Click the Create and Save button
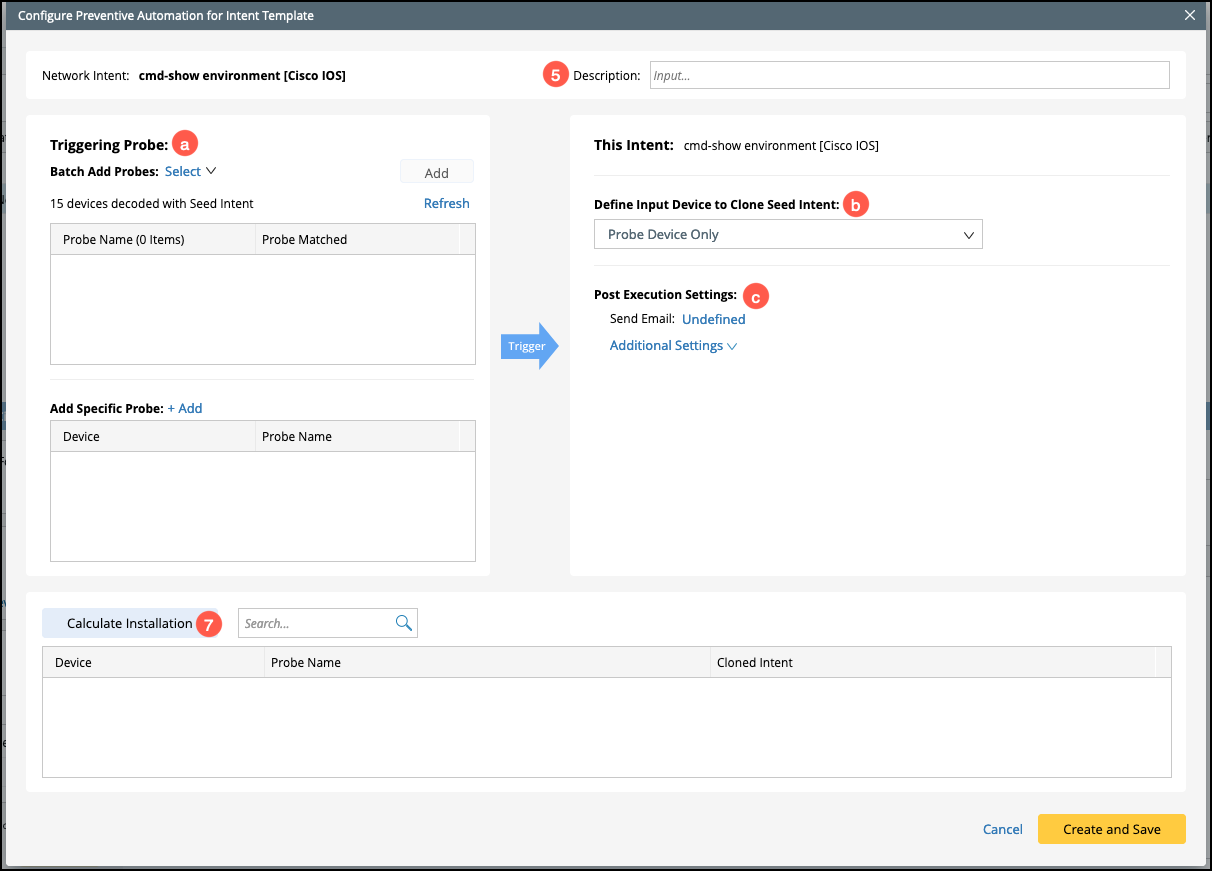The height and width of the screenshot is (871, 1212). 1111,829
